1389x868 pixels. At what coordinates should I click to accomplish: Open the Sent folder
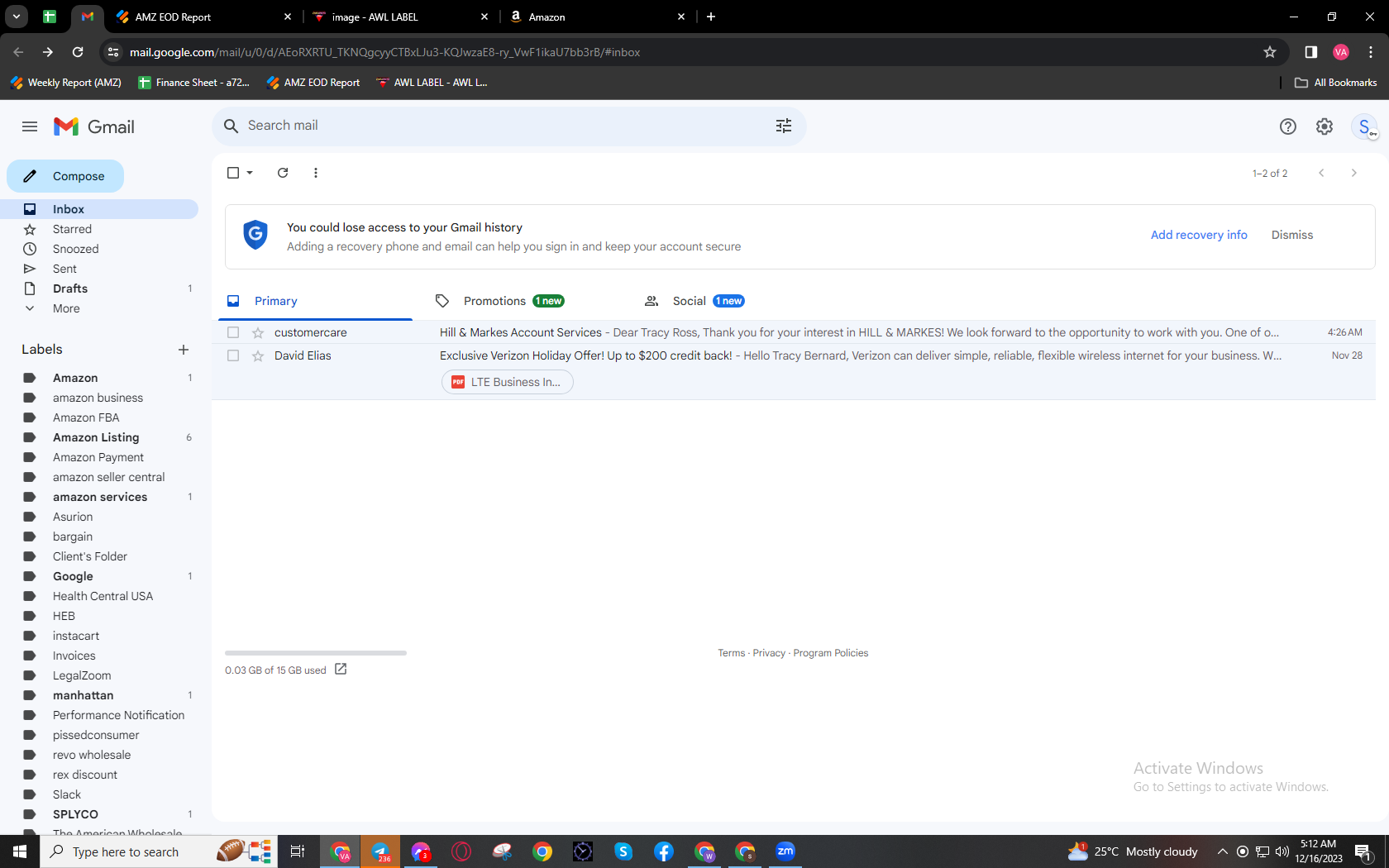coord(99,269)
